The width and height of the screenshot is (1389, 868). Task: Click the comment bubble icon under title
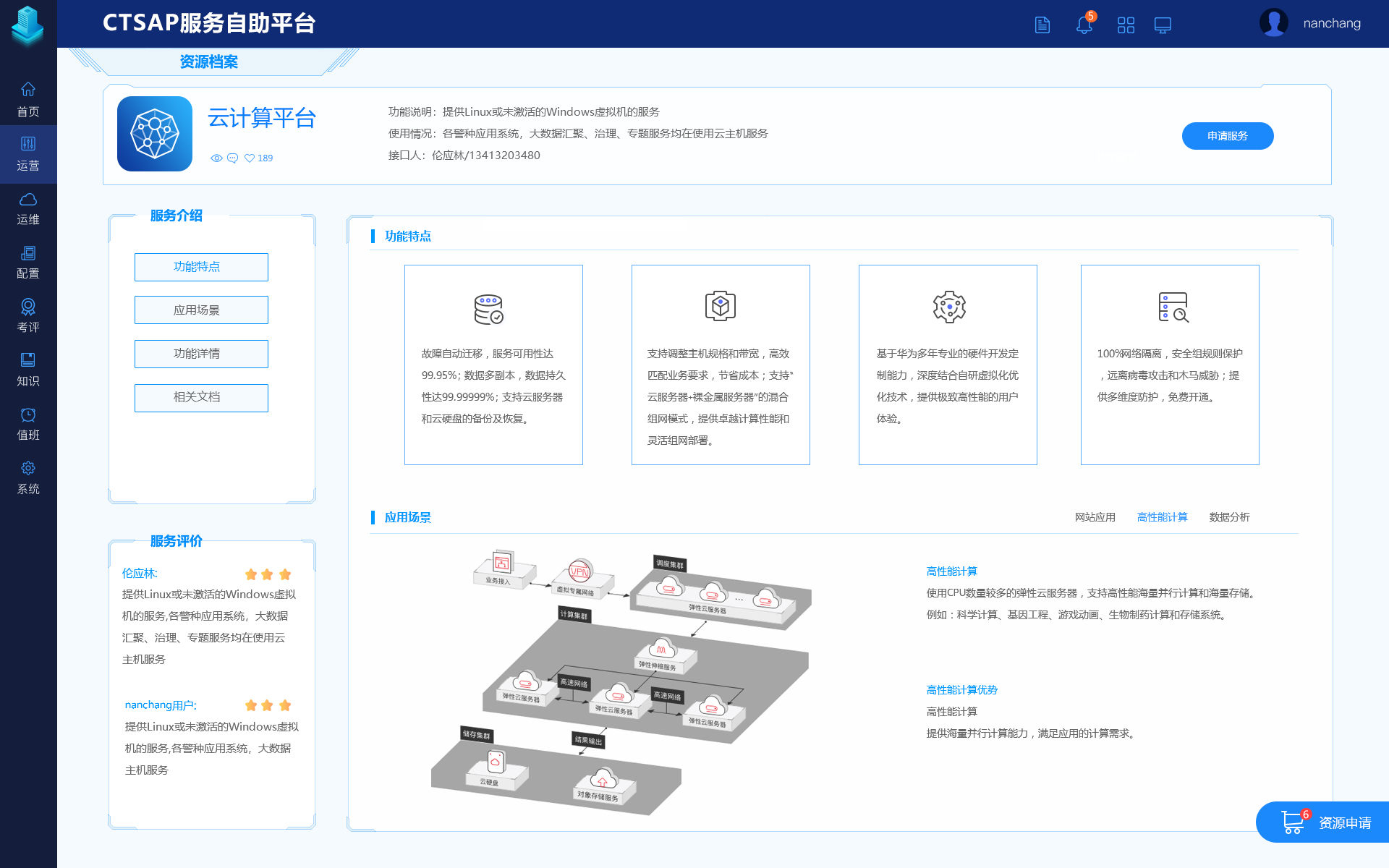(x=232, y=158)
